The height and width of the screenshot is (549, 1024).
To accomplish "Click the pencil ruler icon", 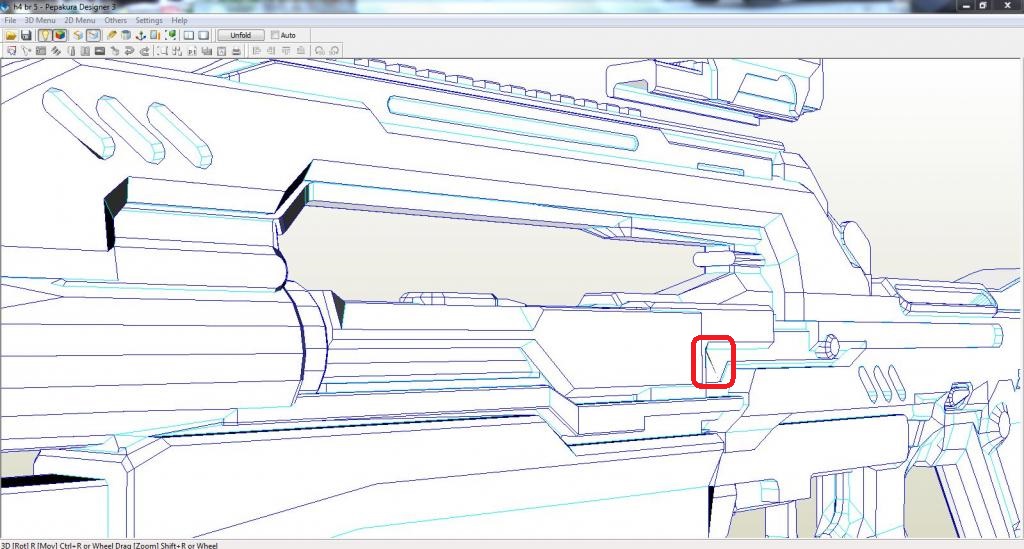I will click(112, 35).
